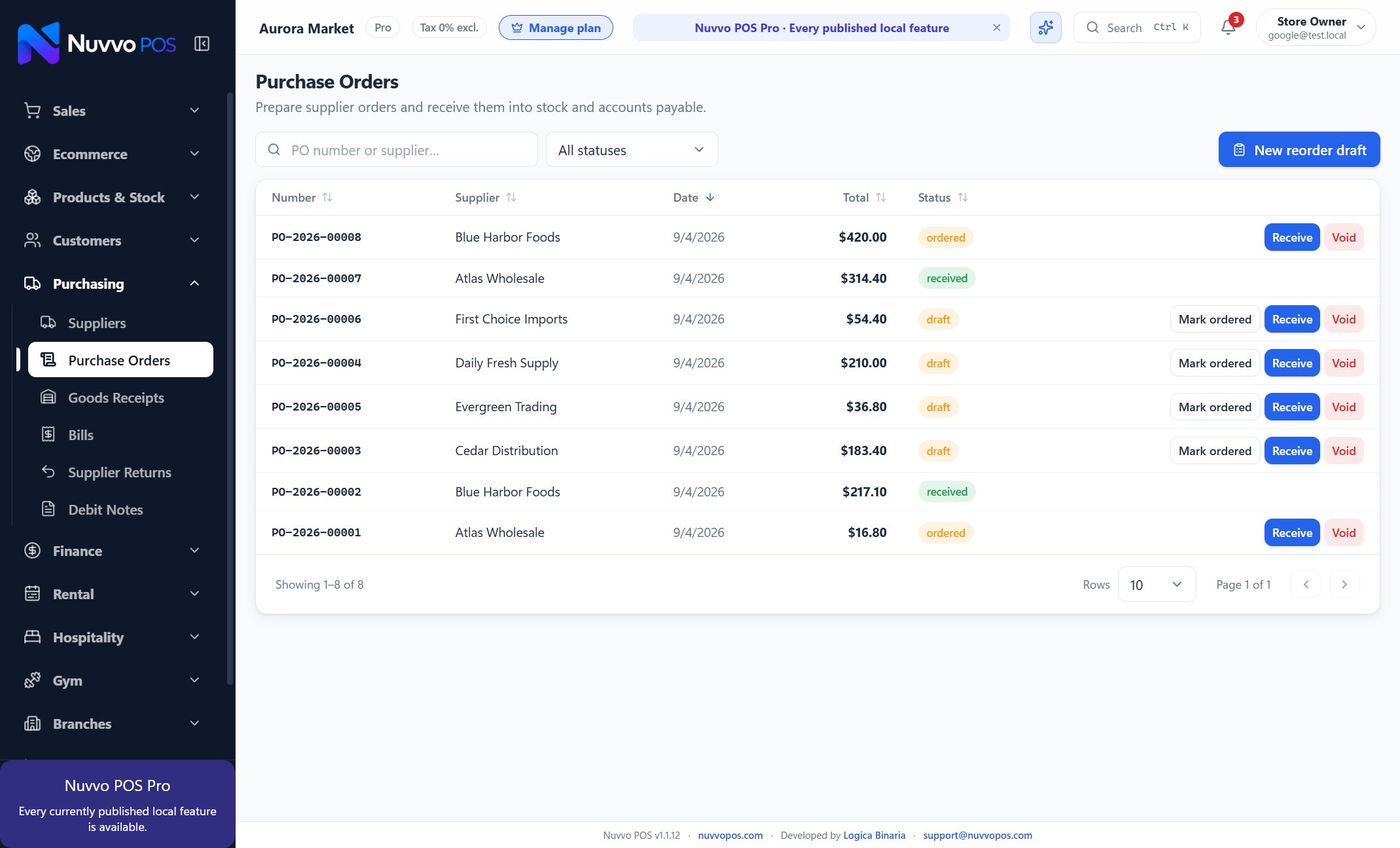Dismiss the Nuvvo POS Pro banner
The image size is (1400, 848).
click(996, 28)
